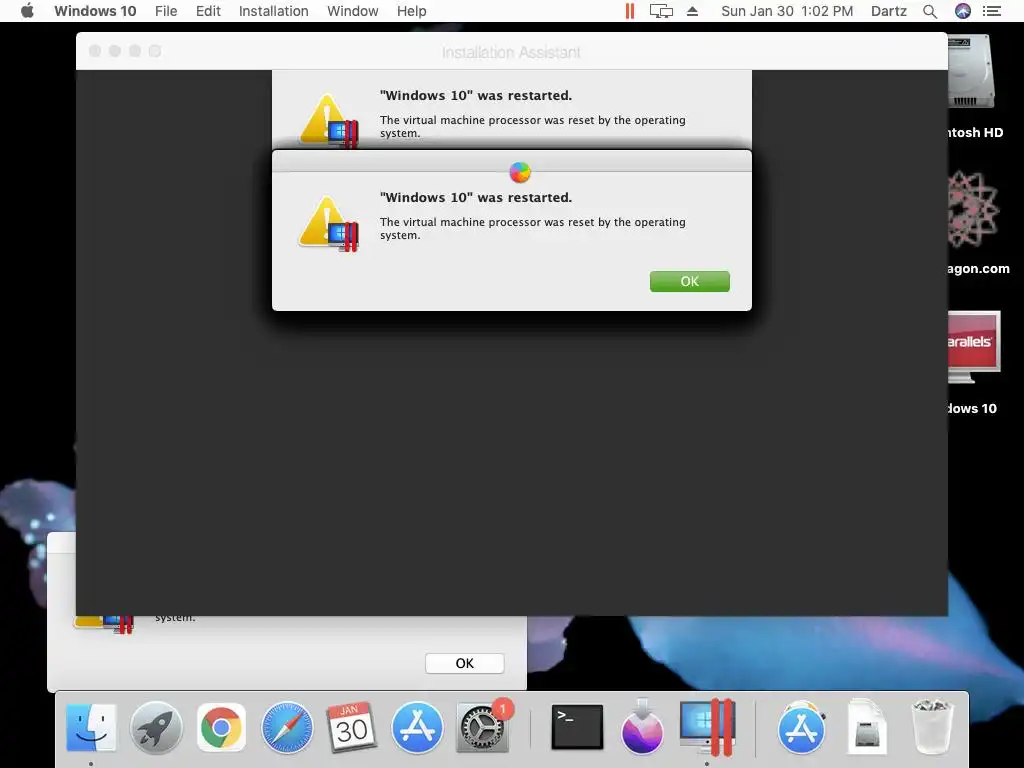
Task: Open the Edit menu
Action: point(208,11)
